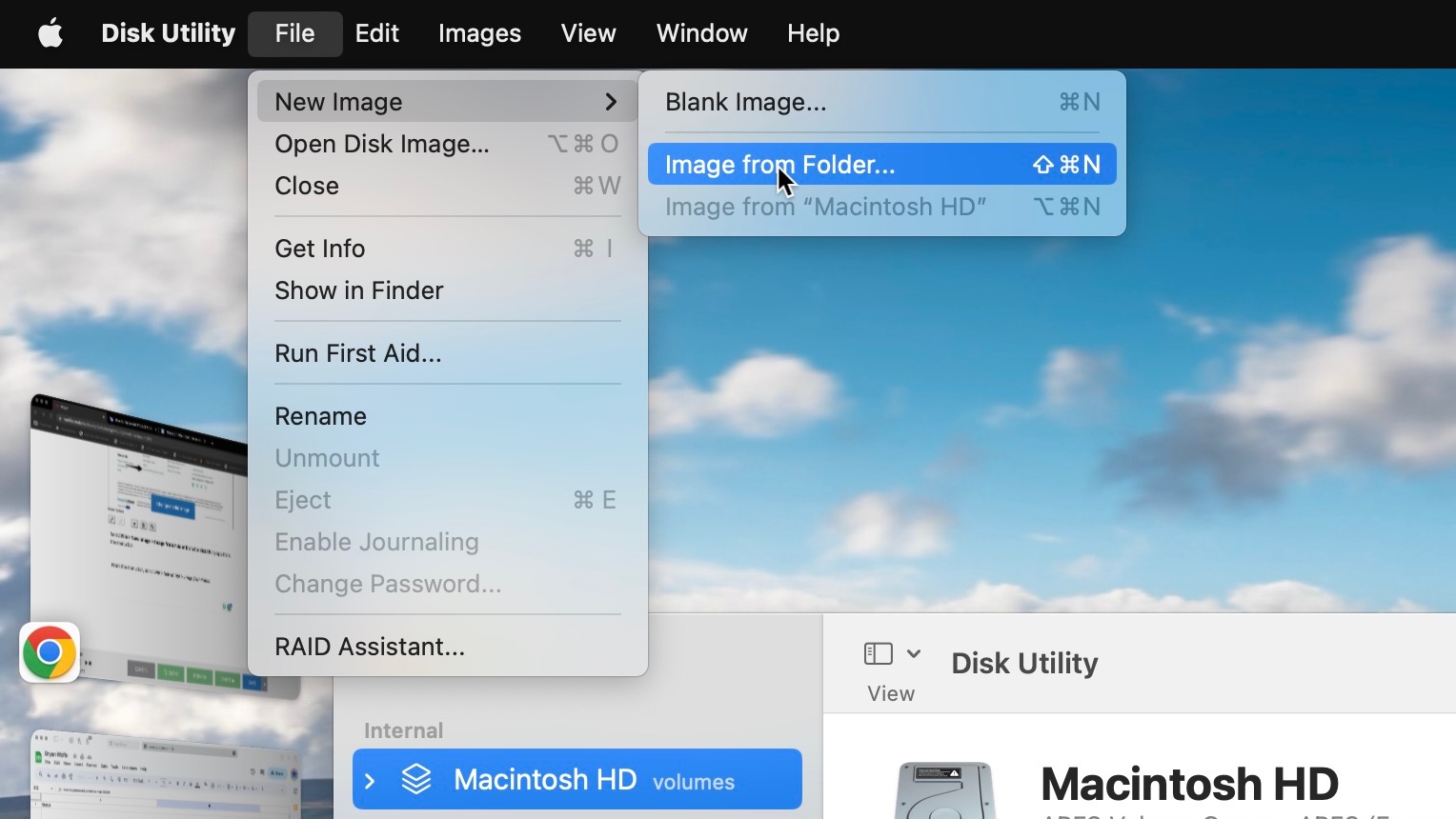Image resolution: width=1456 pixels, height=819 pixels.
Task: Select Macintosh HD volumes in sidebar
Action: tap(577, 780)
